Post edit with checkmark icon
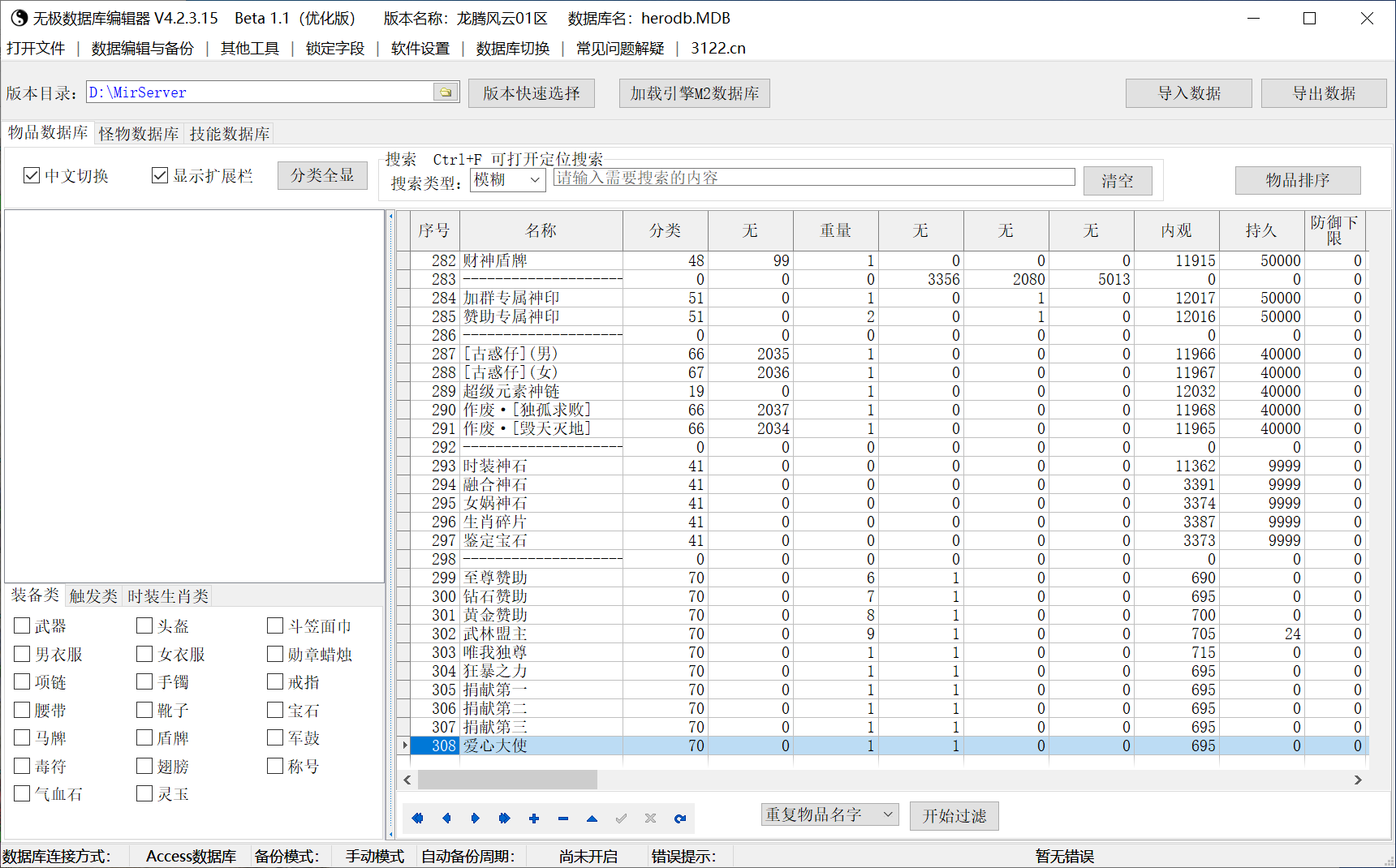Screen dimensions: 1396x868 tap(622, 818)
